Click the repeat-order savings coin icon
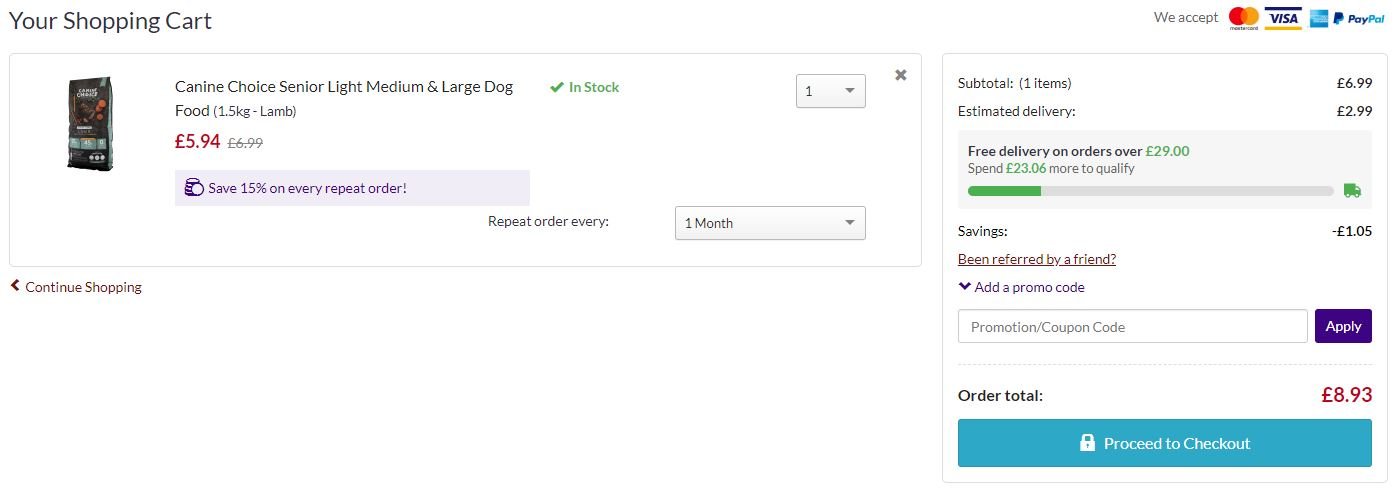1395x491 pixels. pyautogui.click(x=194, y=187)
